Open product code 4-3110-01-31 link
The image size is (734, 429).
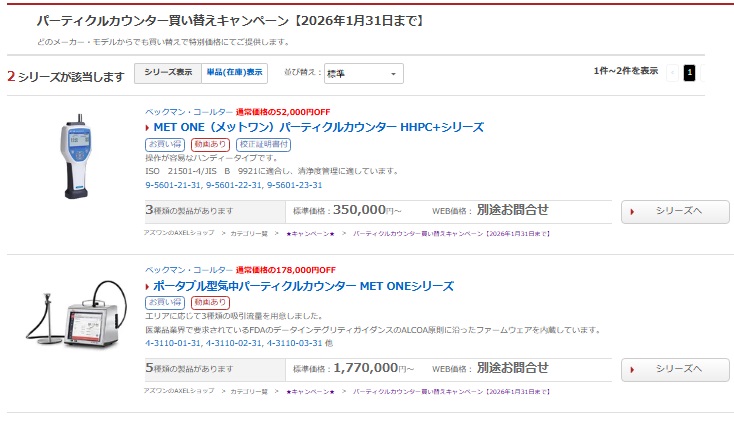click(174, 343)
